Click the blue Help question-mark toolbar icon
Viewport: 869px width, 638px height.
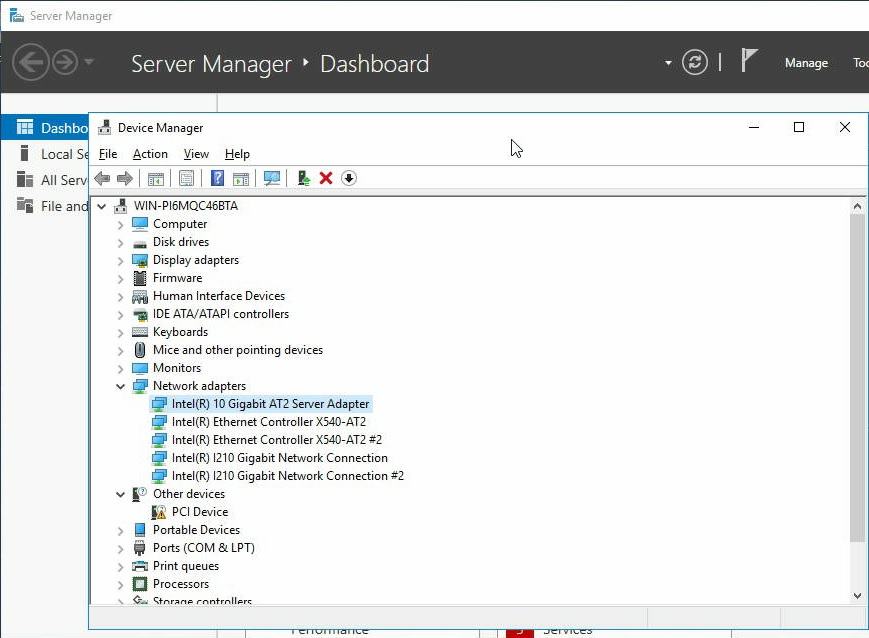218,178
